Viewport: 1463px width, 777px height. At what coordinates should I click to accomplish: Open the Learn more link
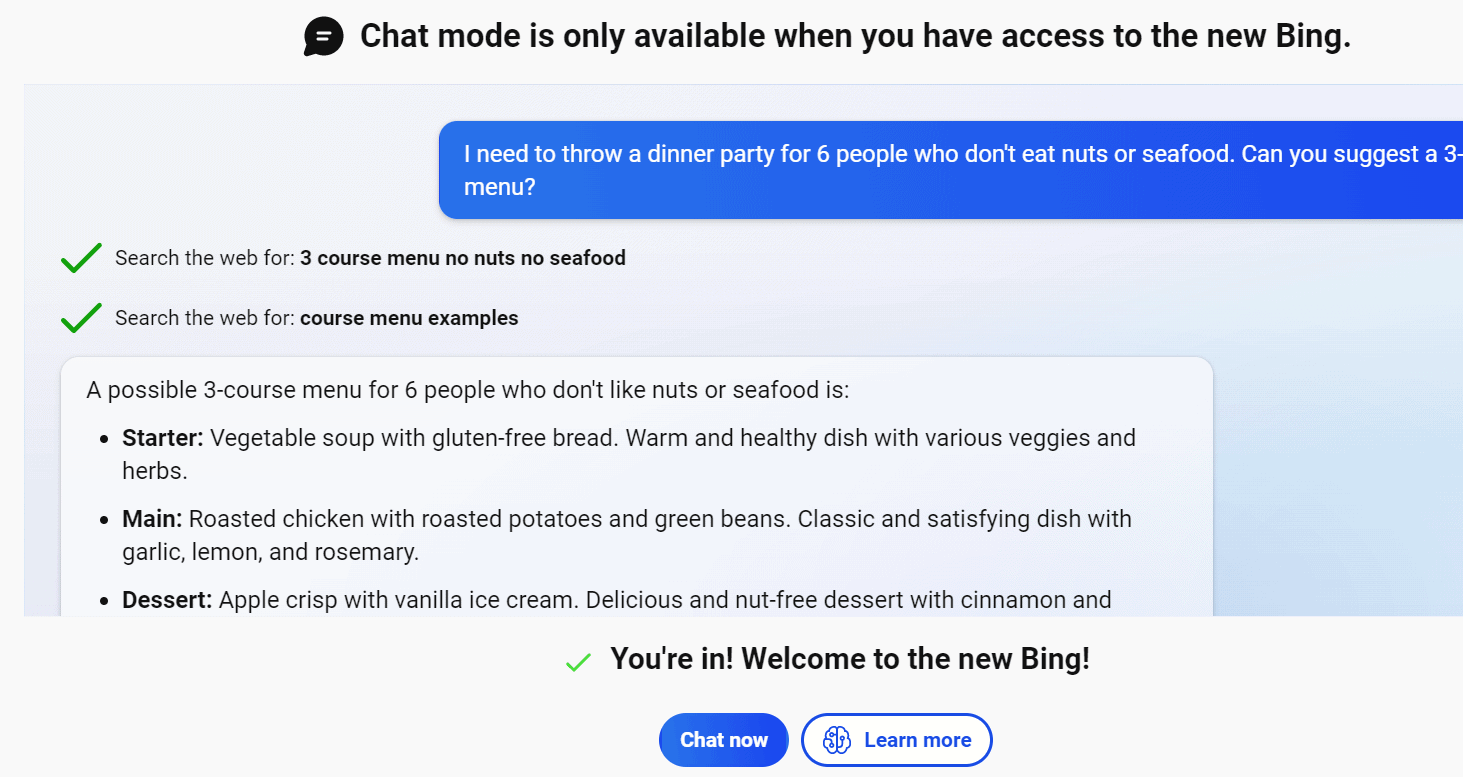[x=917, y=740]
